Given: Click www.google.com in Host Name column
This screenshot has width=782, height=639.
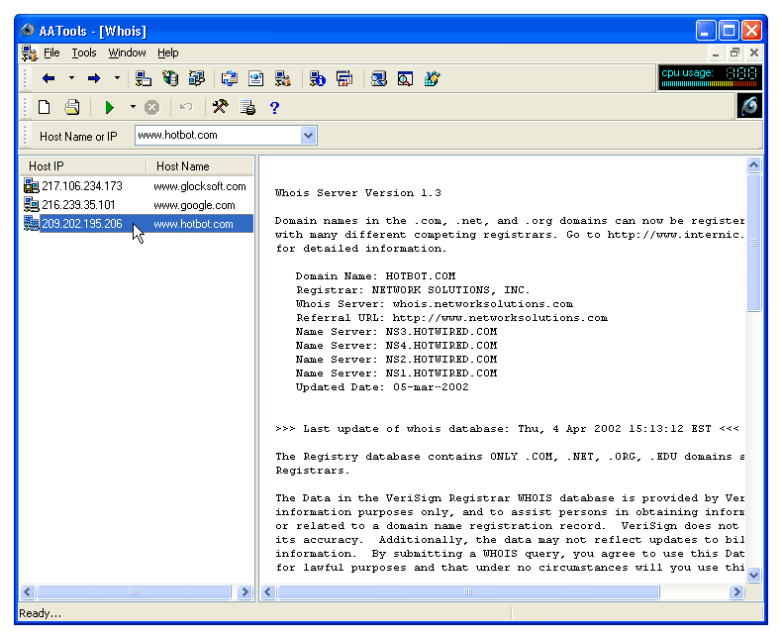Looking at the screenshot, I should [x=194, y=206].
